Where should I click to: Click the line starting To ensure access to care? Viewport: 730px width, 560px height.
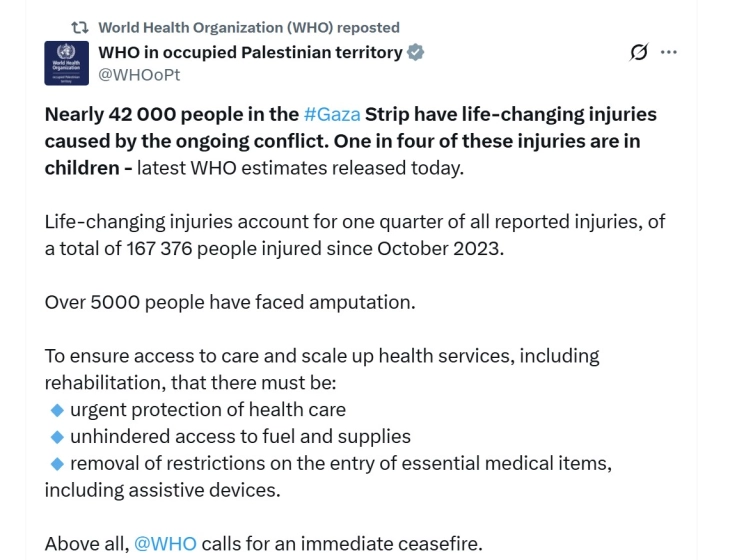322,355
